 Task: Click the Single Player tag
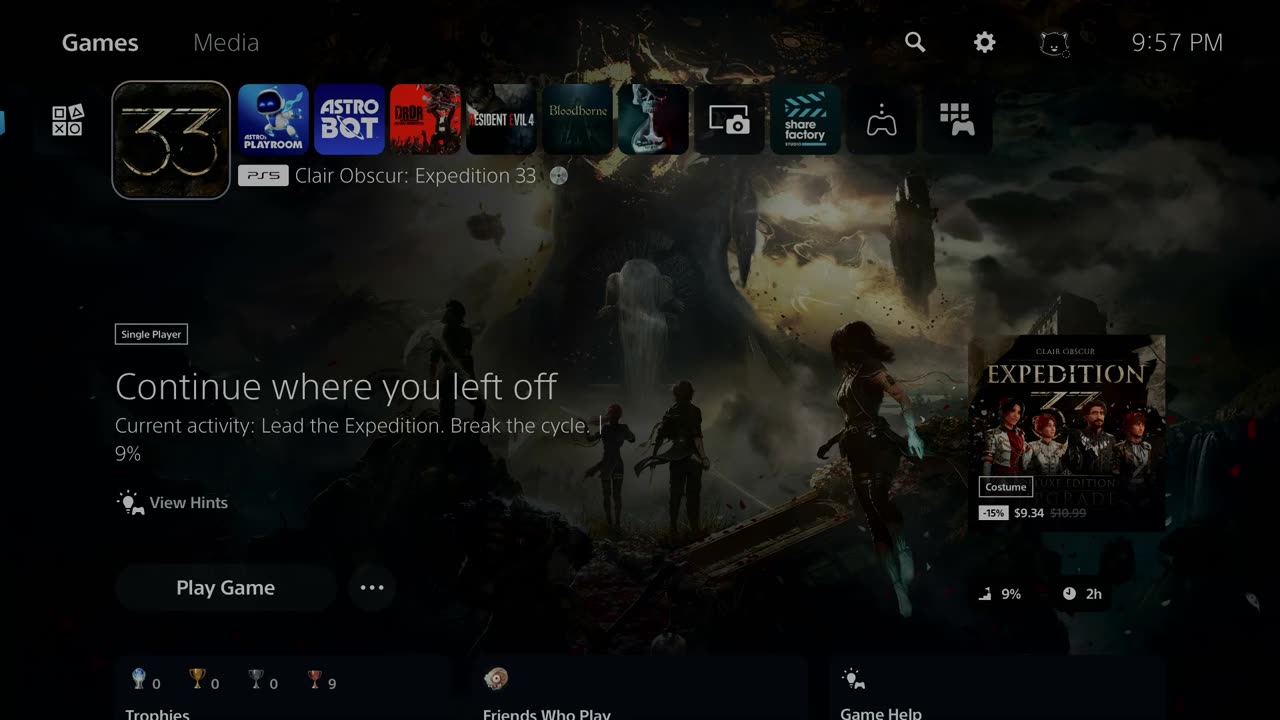[x=151, y=335]
